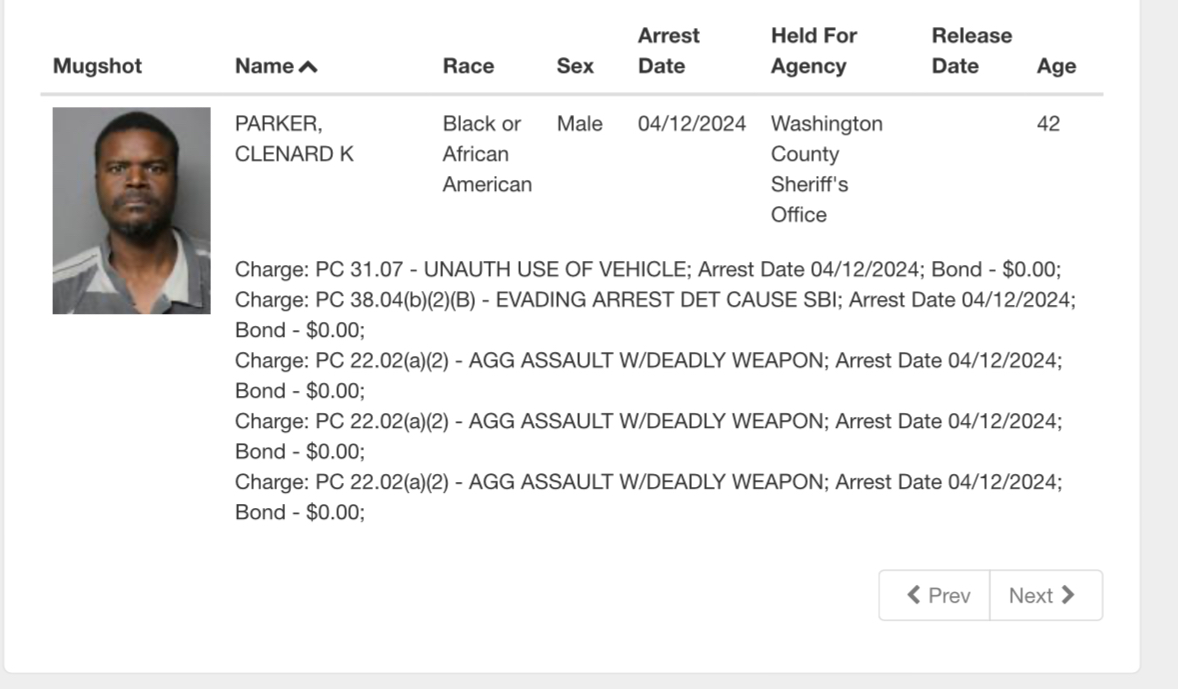Select Washington County Sheriff's Office cell
Image resolution: width=1178 pixels, height=689 pixels.
click(x=826, y=169)
